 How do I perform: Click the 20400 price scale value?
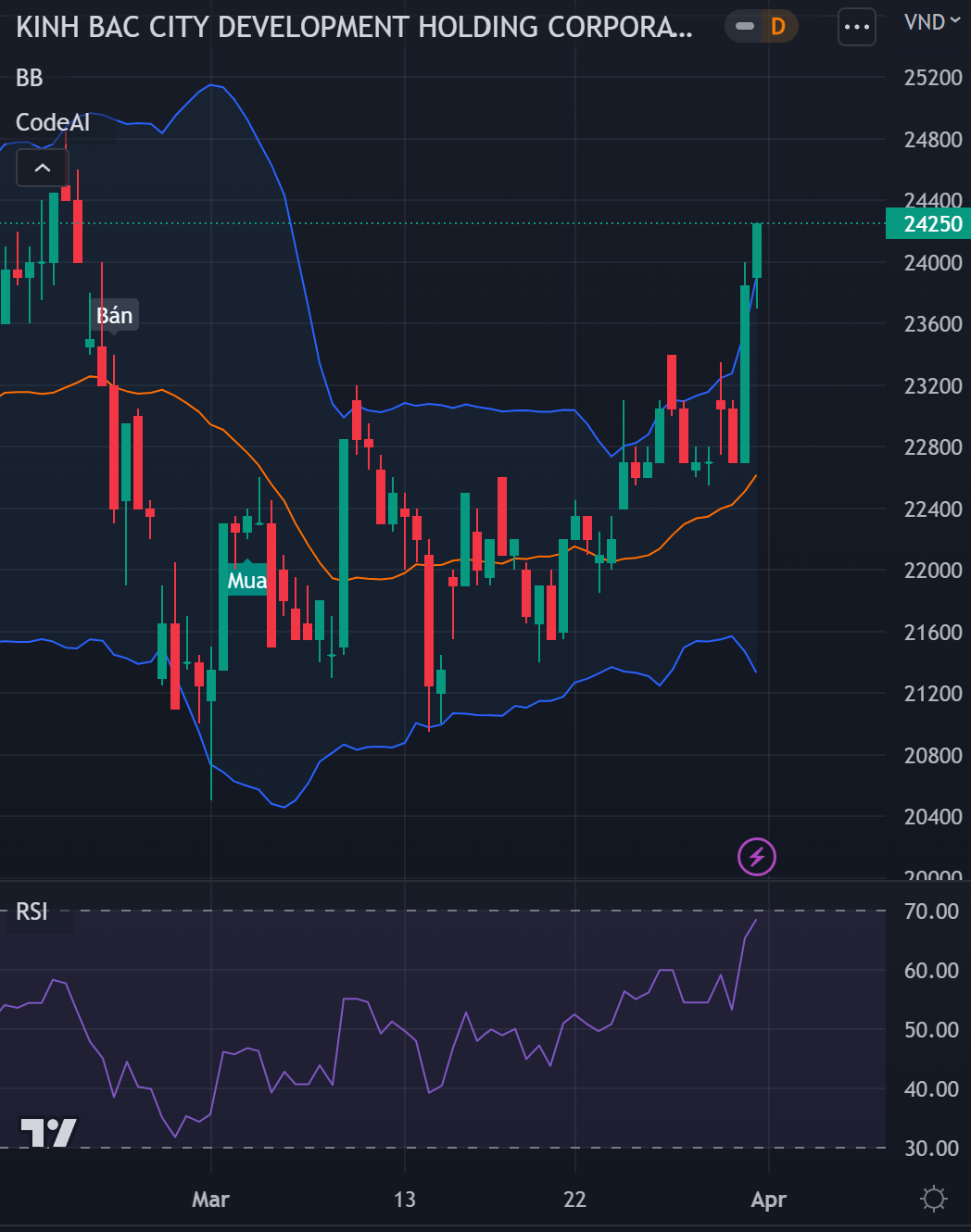[933, 817]
